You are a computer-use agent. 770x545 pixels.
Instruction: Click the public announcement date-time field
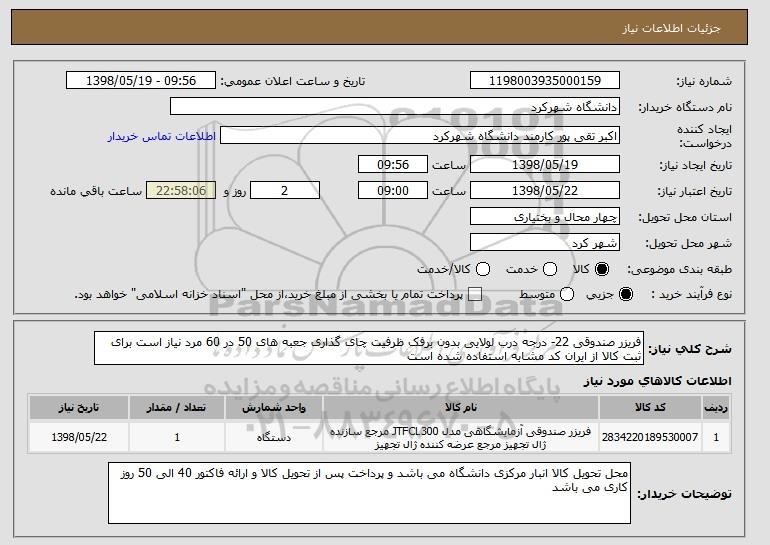click(x=141, y=81)
